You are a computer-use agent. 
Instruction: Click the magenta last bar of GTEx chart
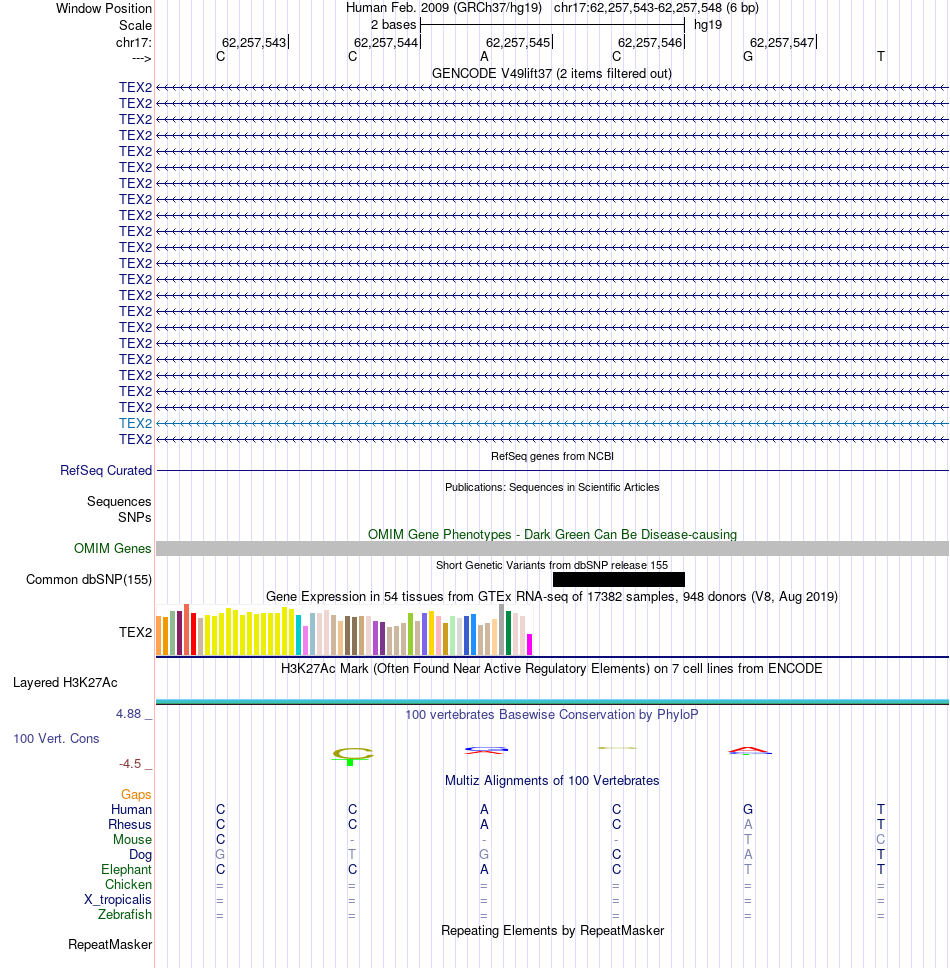(529, 644)
